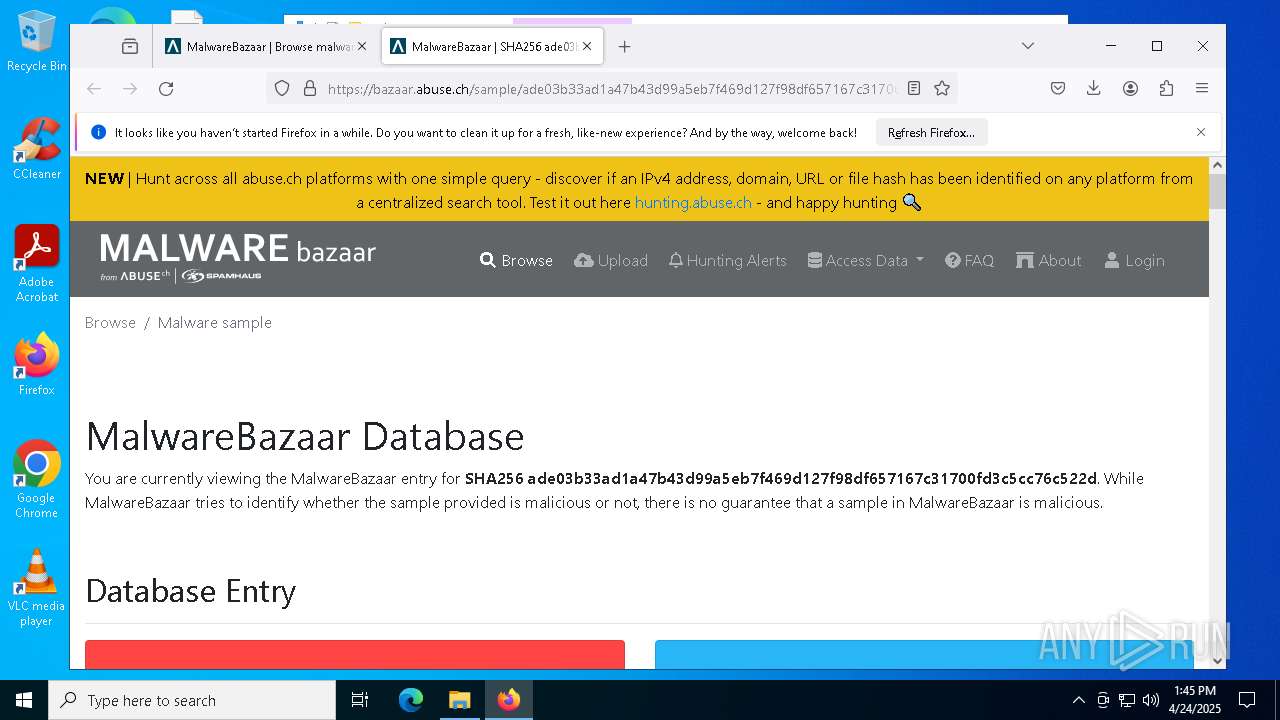Viewport: 1280px width, 720px height.
Task: Open File Explorer from the taskbar
Action: 459,700
